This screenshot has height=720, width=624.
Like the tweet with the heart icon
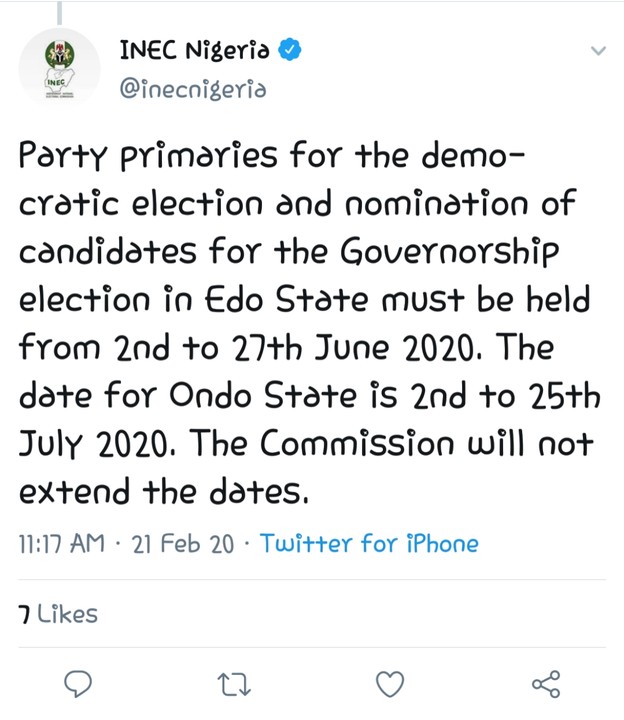click(x=389, y=684)
